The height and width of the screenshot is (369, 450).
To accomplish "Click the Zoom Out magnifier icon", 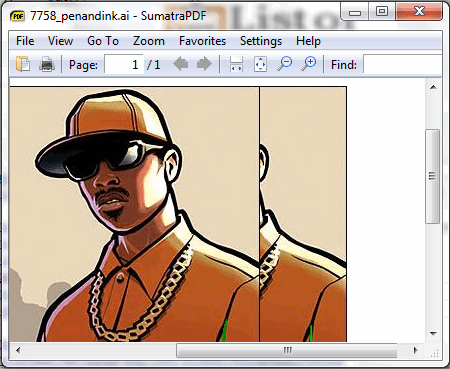I will tap(284, 63).
